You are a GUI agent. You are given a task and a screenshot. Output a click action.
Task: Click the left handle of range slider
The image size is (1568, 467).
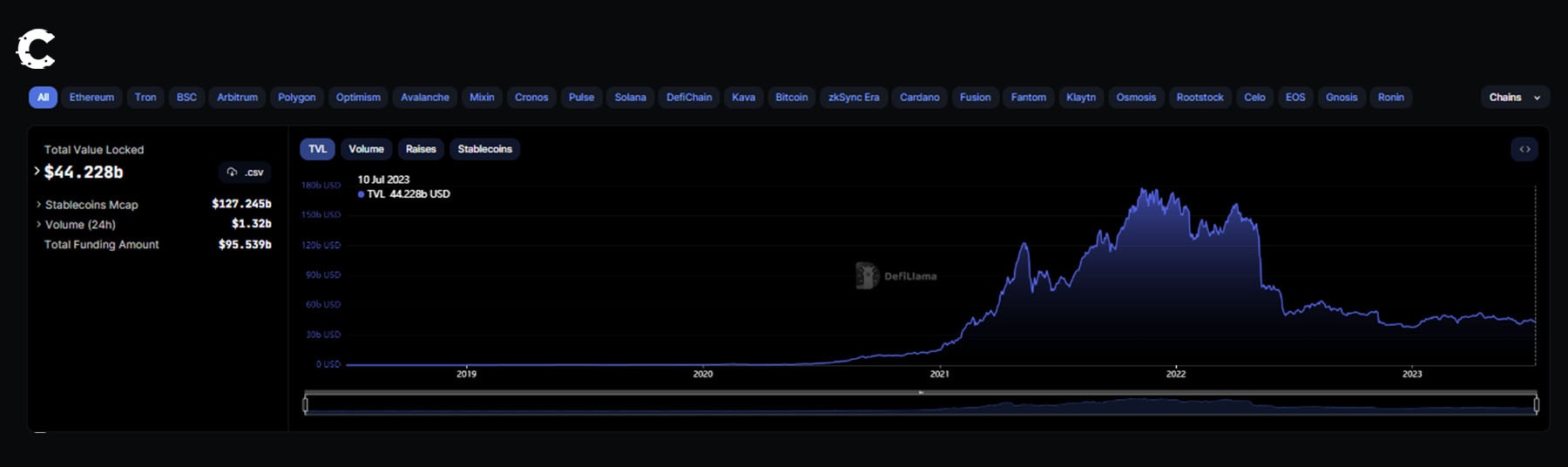pyautogui.click(x=306, y=404)
